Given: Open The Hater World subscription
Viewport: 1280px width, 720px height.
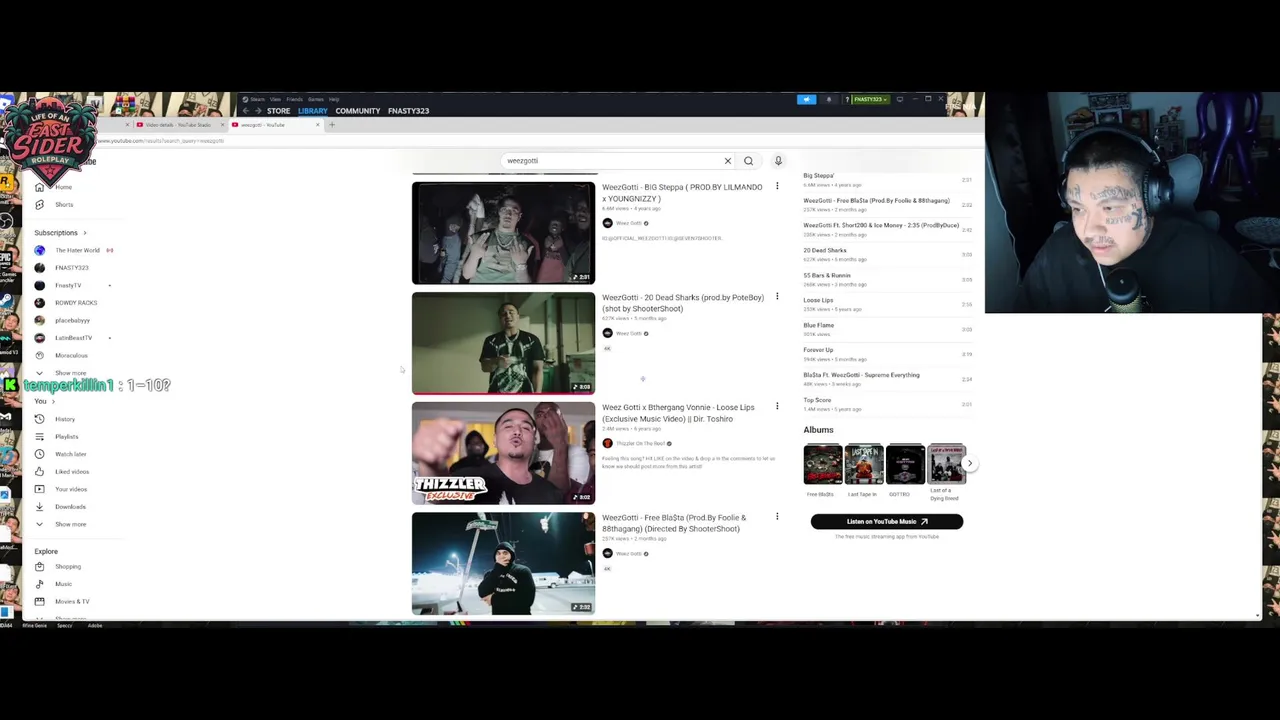Looking at the screenshot, I should [x=76, y=250].
